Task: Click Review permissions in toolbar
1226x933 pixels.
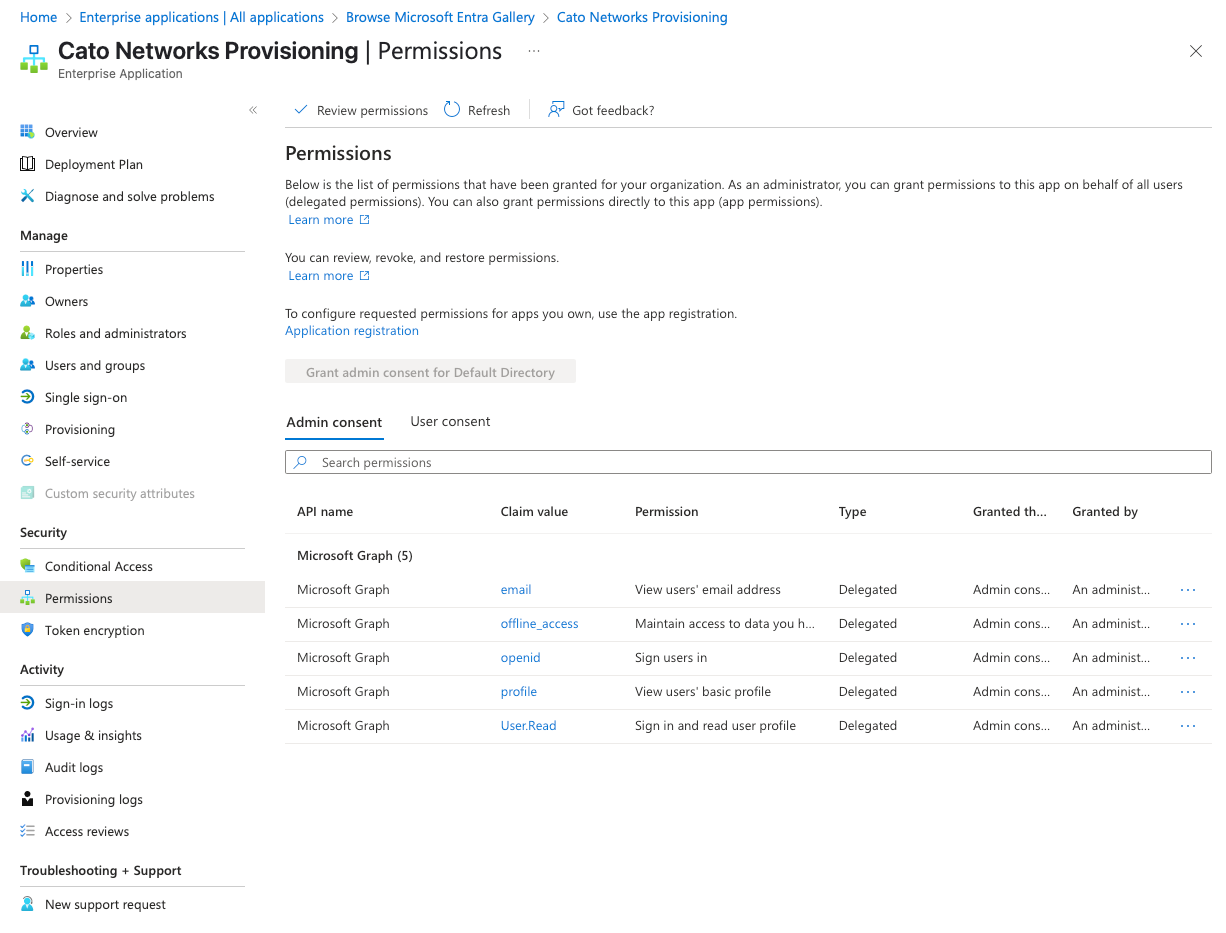Action: (361, 110)
